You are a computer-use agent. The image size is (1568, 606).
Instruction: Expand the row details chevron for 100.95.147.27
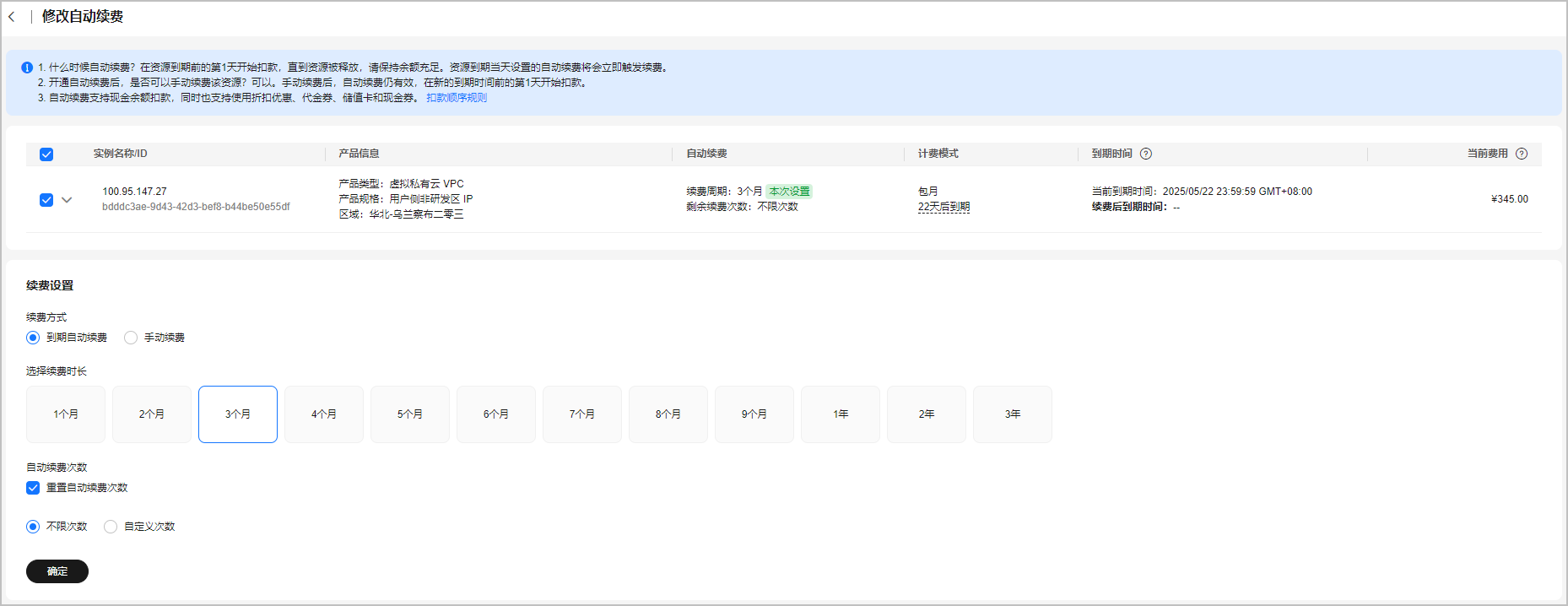point(67,200)
